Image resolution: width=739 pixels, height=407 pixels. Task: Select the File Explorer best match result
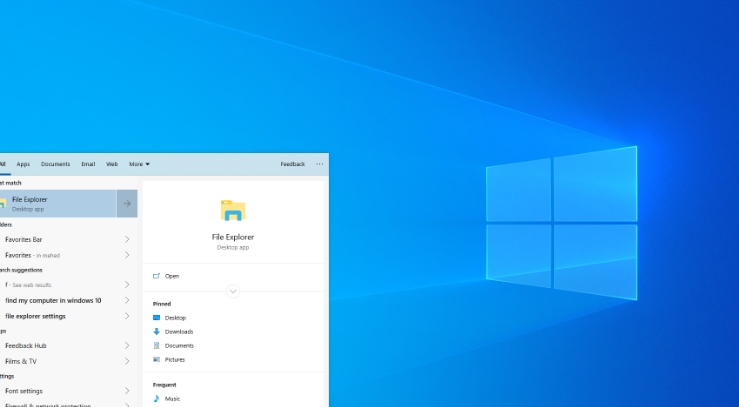pos(58,204)
